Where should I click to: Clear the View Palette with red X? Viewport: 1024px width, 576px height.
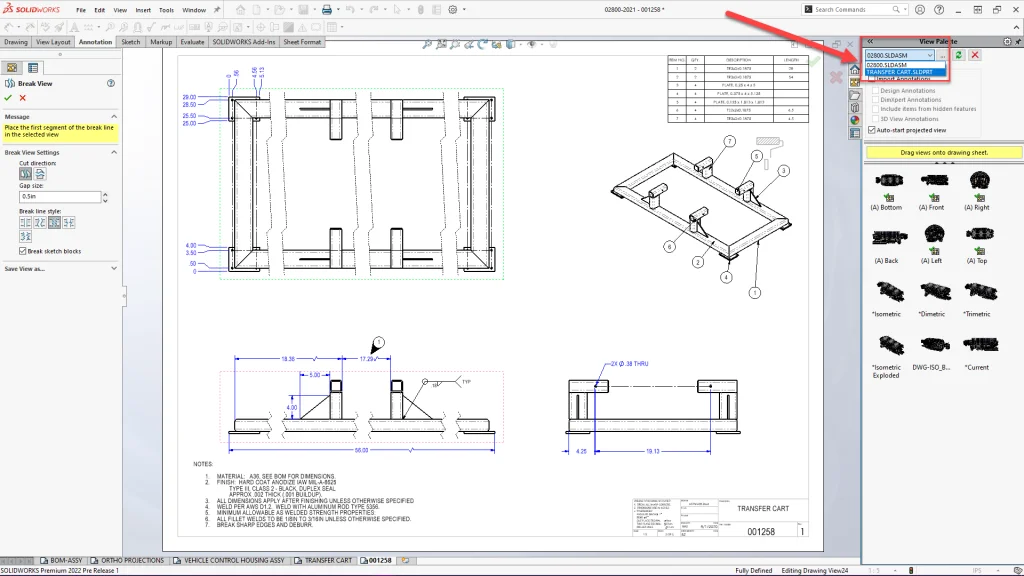click(x=975, y=56)
